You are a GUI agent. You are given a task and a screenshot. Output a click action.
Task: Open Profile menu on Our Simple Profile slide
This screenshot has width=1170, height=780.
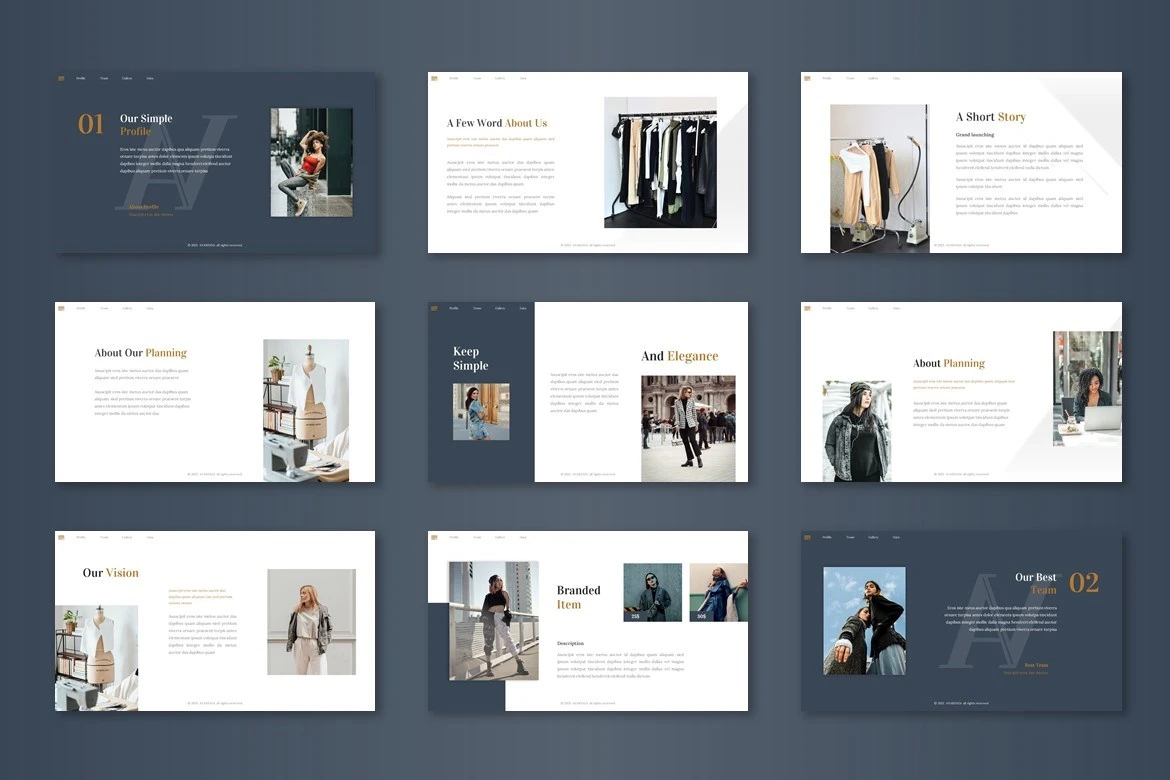point(81,78)
